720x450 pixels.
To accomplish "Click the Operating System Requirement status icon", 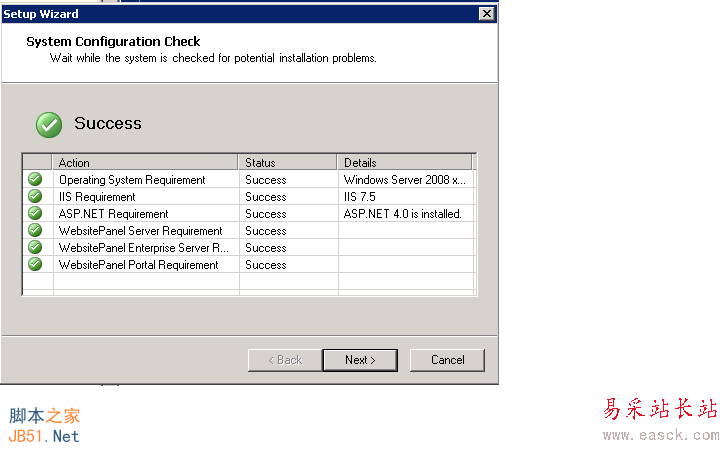I will tap(35, 179).
